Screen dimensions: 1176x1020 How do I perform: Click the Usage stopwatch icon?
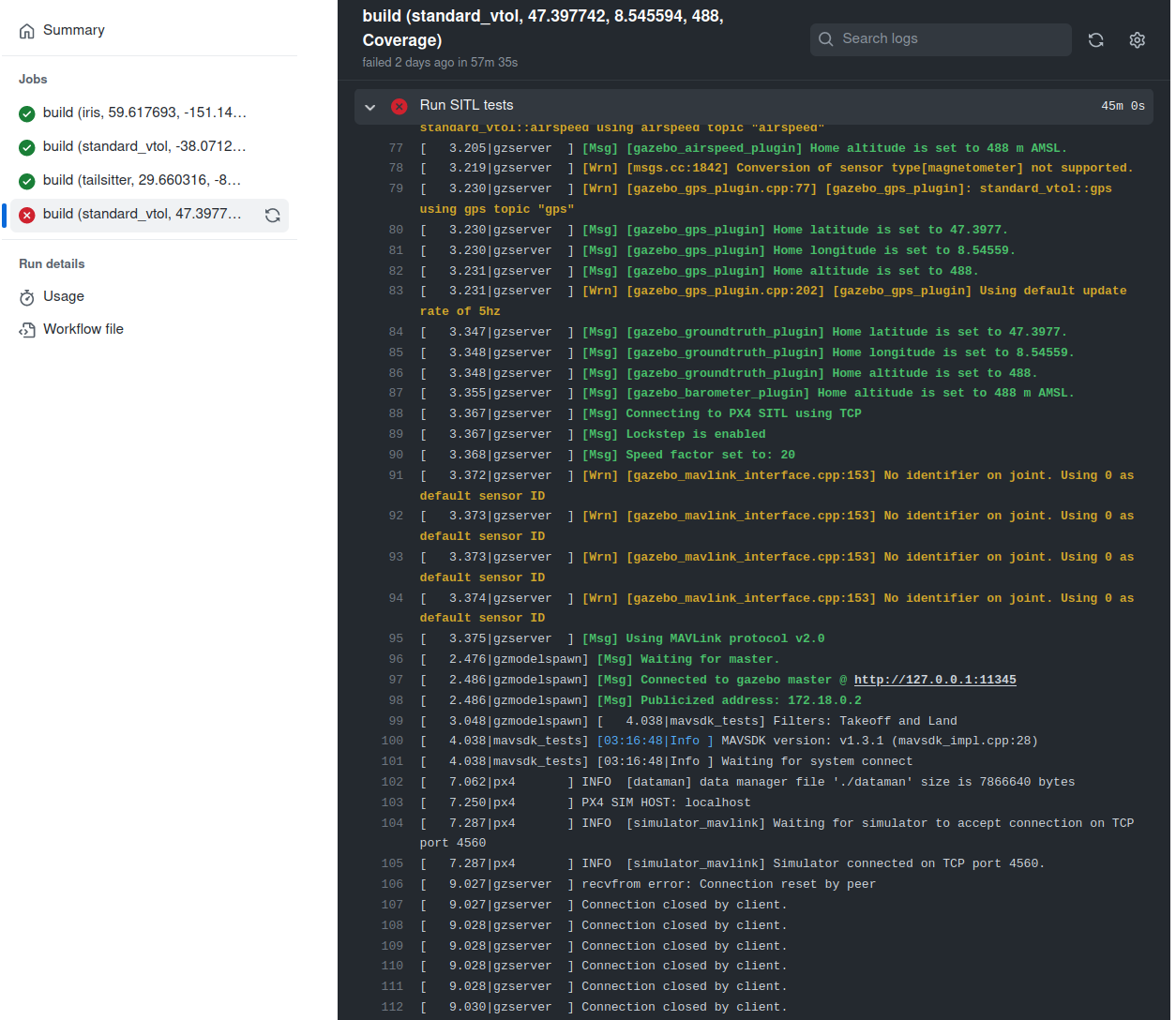tap(27, 297)
